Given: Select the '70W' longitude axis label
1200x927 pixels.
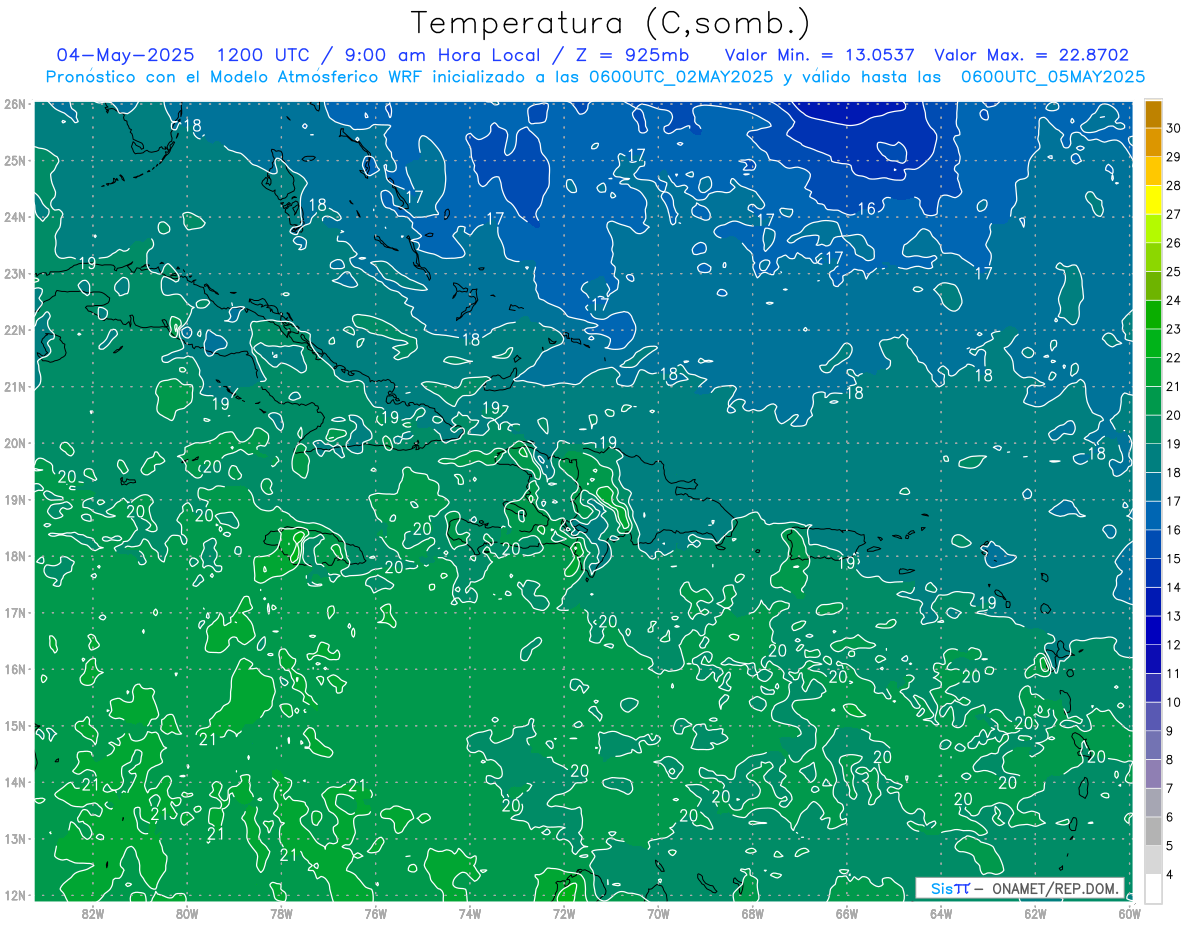Looking at the screenshot, I should coord(658,913).
